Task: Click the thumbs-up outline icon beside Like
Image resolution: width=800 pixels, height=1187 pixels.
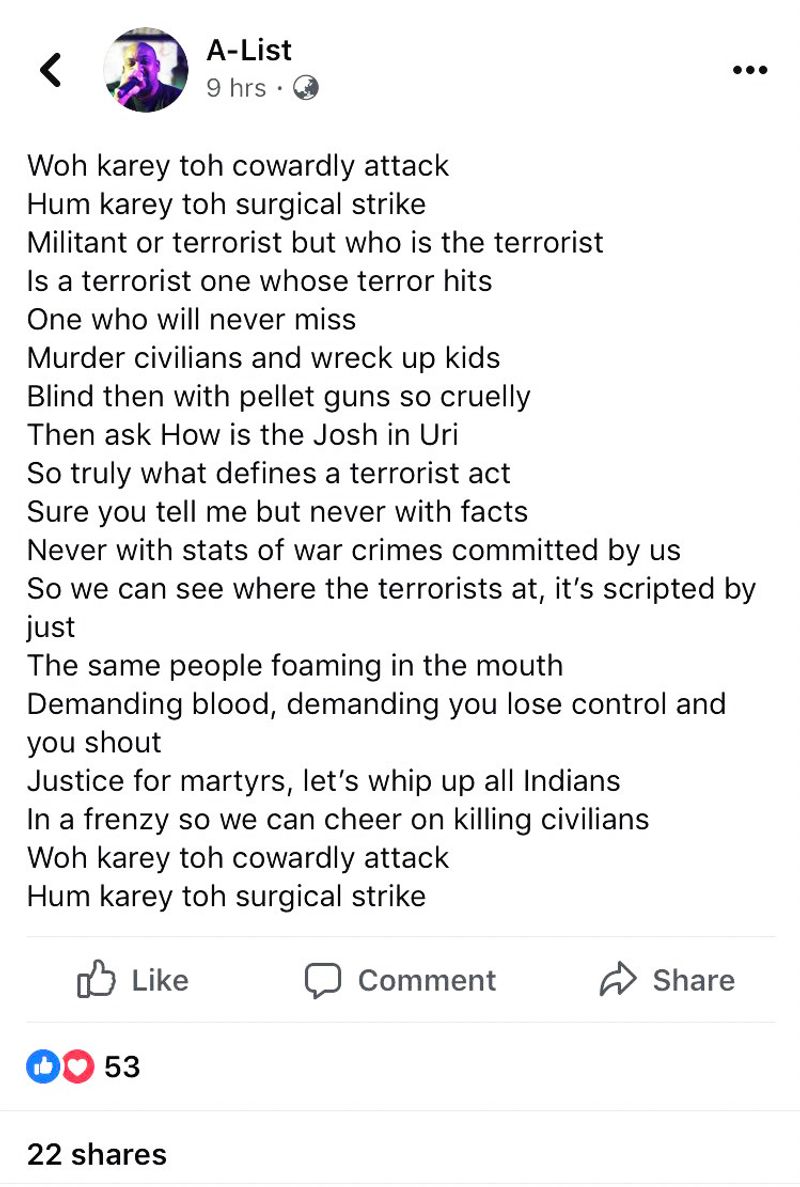Action: click(96, 981)
